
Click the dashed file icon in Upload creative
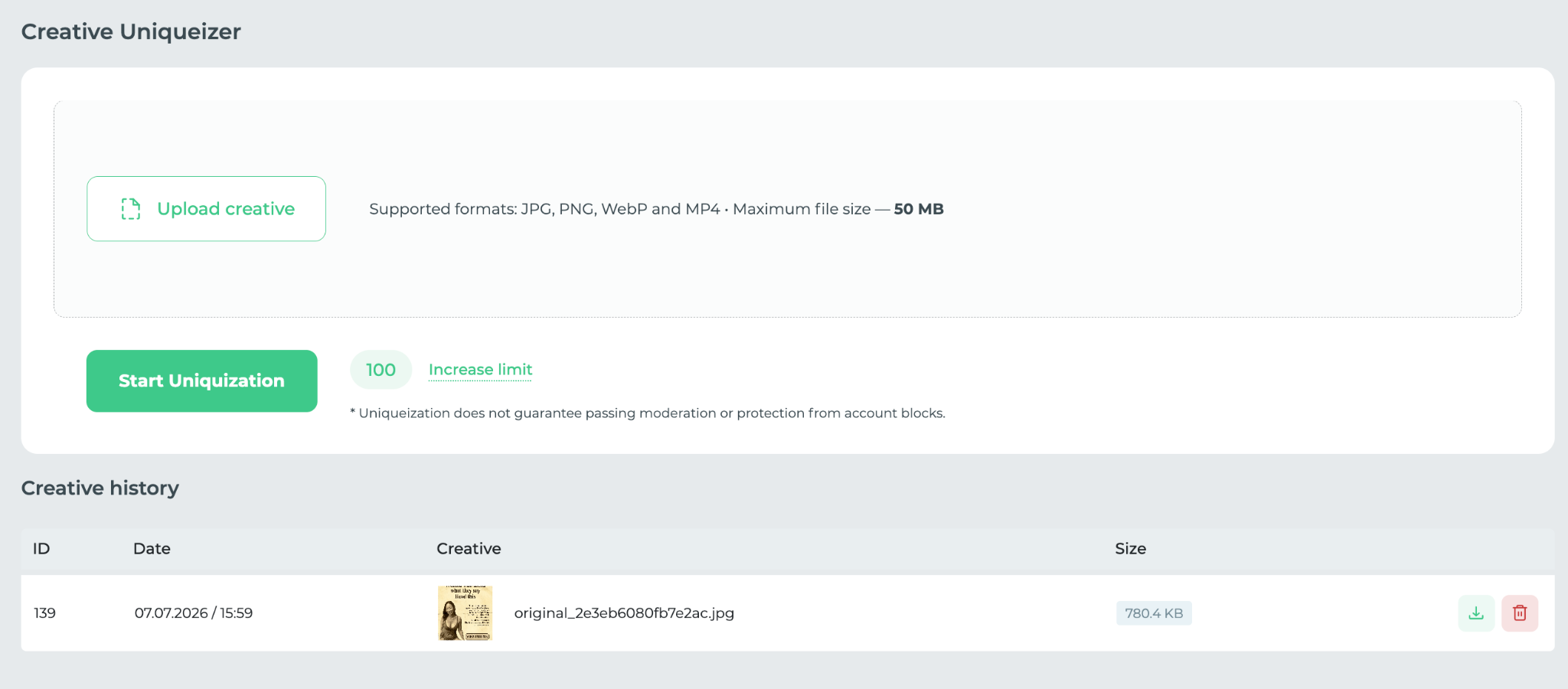[131, 209]
